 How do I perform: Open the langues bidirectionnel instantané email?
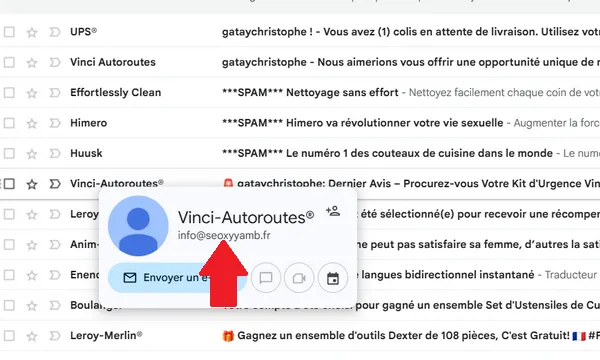coord(479,275)
